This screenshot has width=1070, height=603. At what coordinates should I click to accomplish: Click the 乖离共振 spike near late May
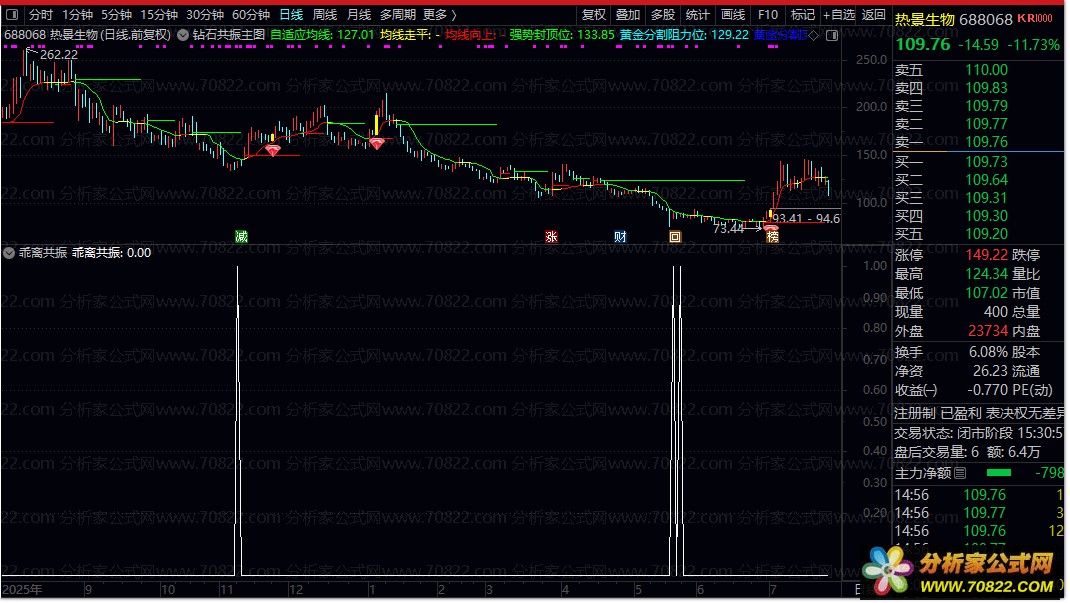677,421
